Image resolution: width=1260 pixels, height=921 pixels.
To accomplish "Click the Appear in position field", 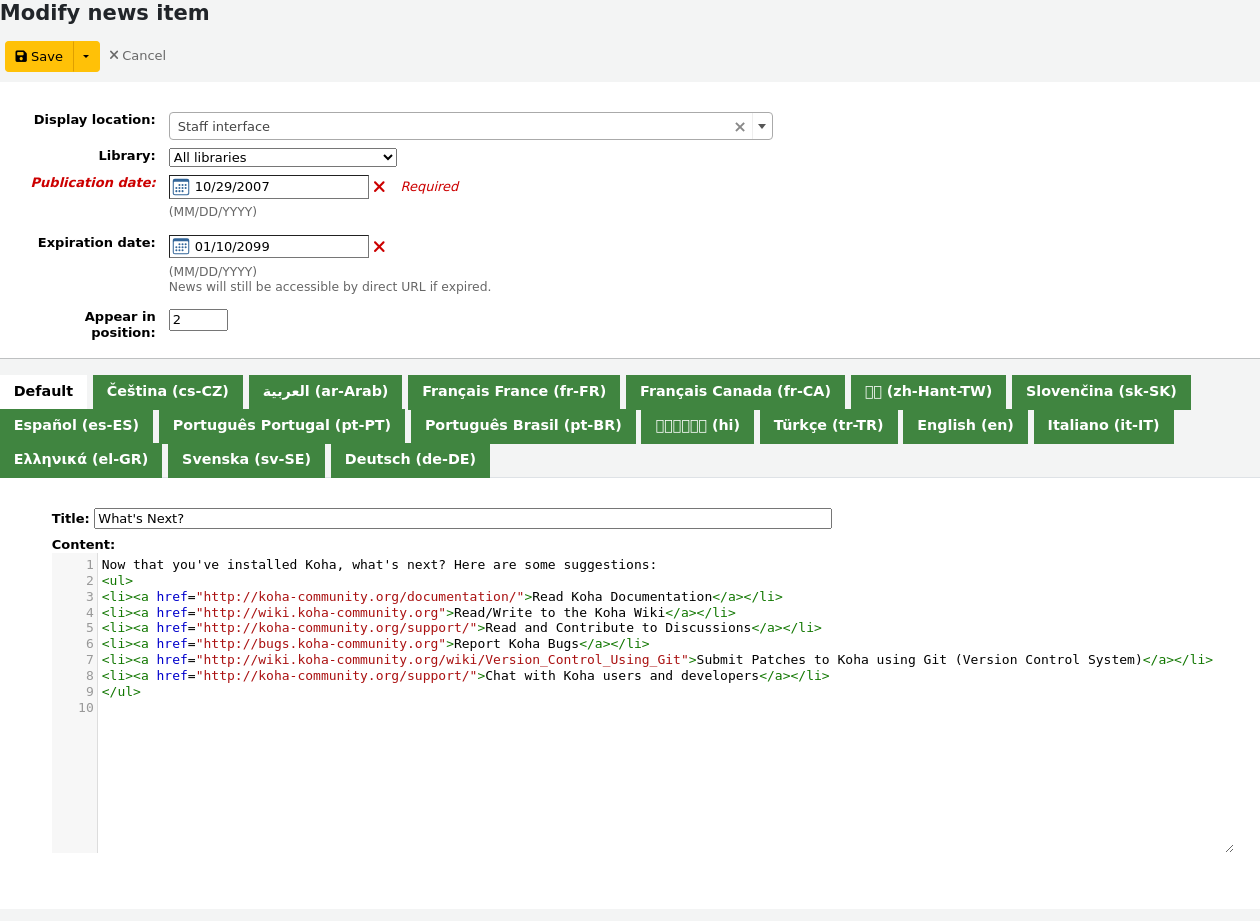I will point(198,320).
